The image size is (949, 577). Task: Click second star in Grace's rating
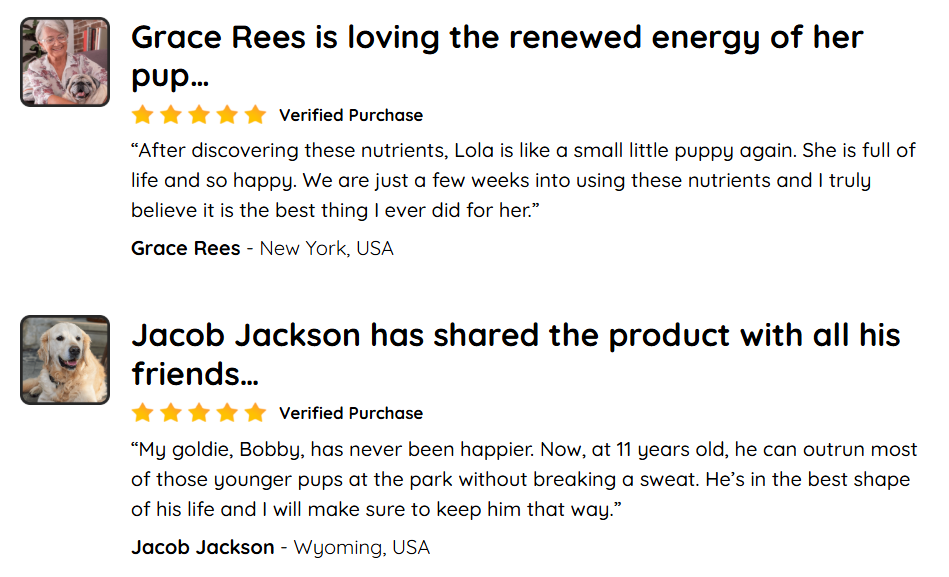tap(171, 114)
